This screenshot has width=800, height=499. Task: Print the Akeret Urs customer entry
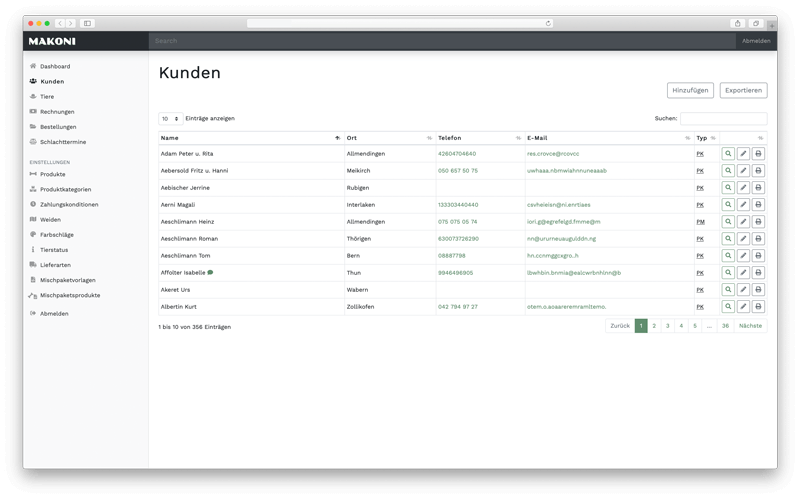coord(758,290)
